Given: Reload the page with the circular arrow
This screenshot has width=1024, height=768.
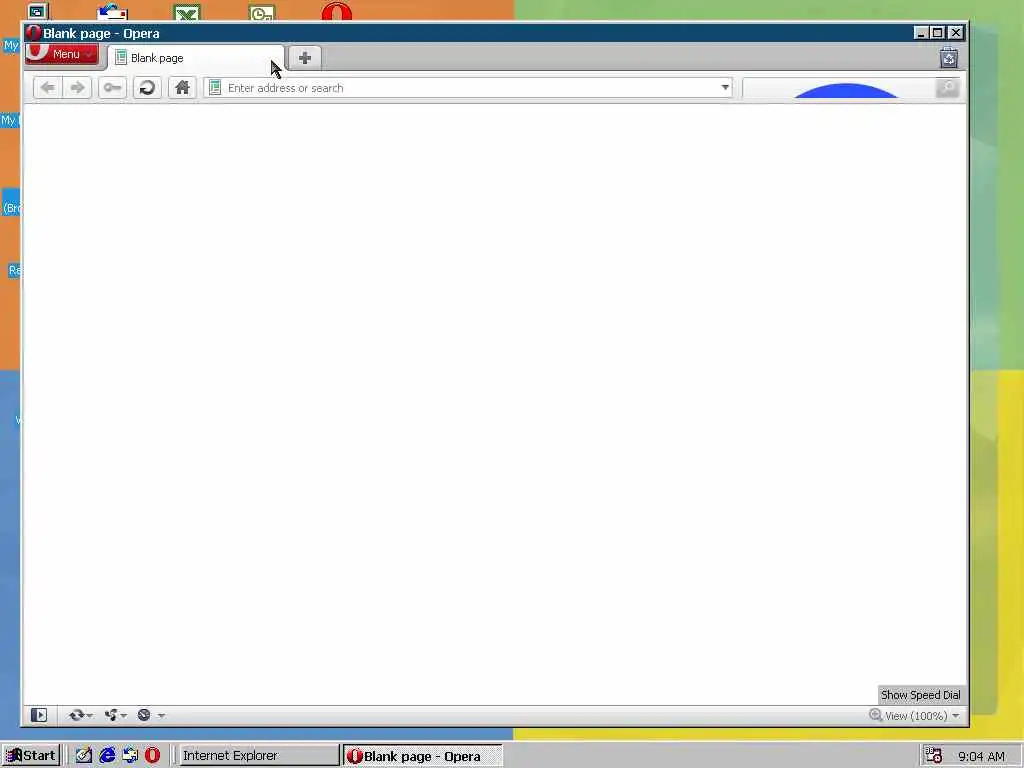Looking at the screenshot, I should (148, 88).
